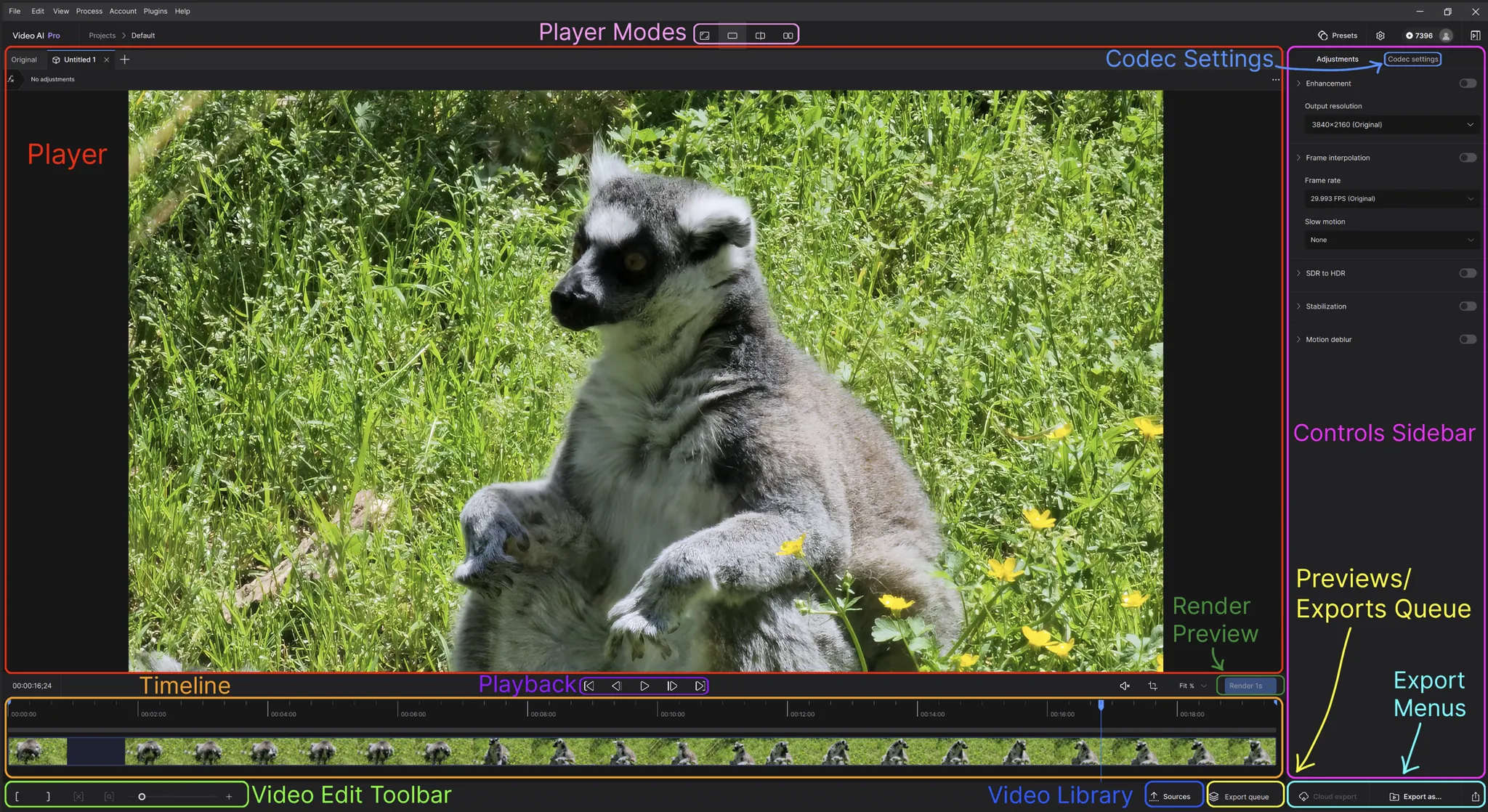Open the Slow motion dropdown
The image size is (1488, 812).
pyautogui.click(x=1391, y=240)
